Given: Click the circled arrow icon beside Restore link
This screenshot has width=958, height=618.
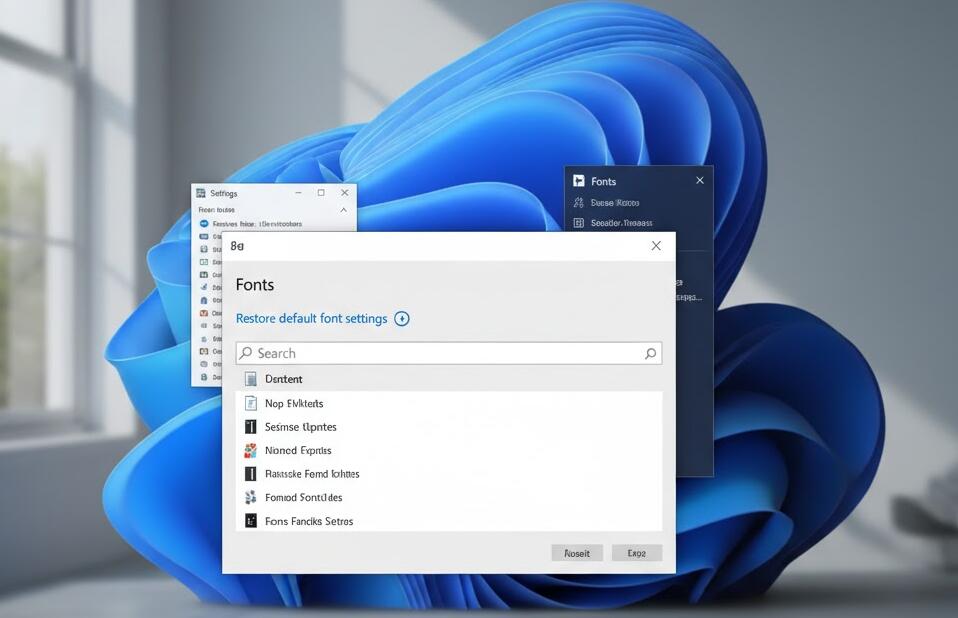Looking at the screenshot, I should (x=402, y=319).
